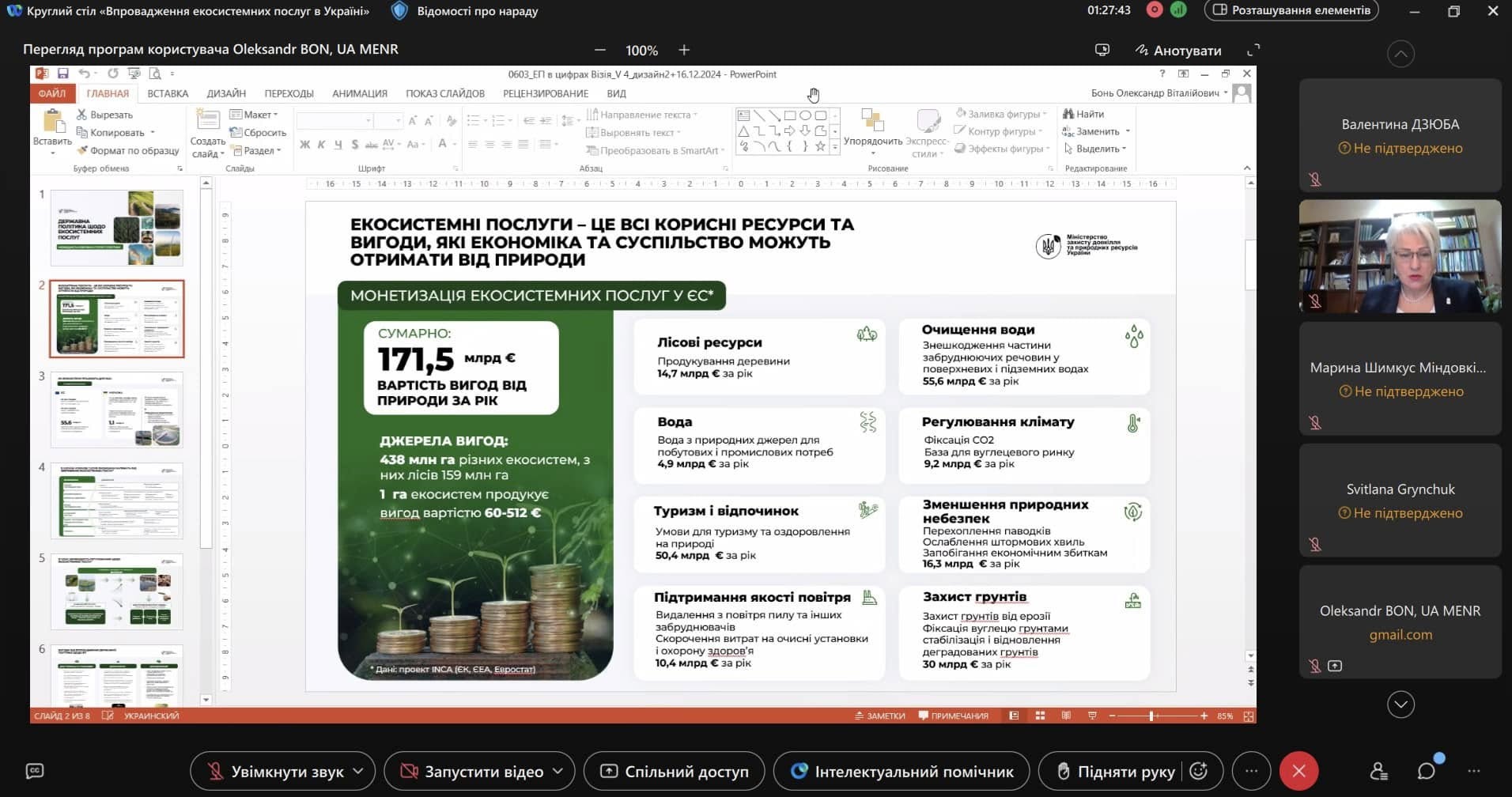This screenshot has width=1512, height=797.
Task: Click the Анотувати annotate button
Action: (x=1178, y=50)
